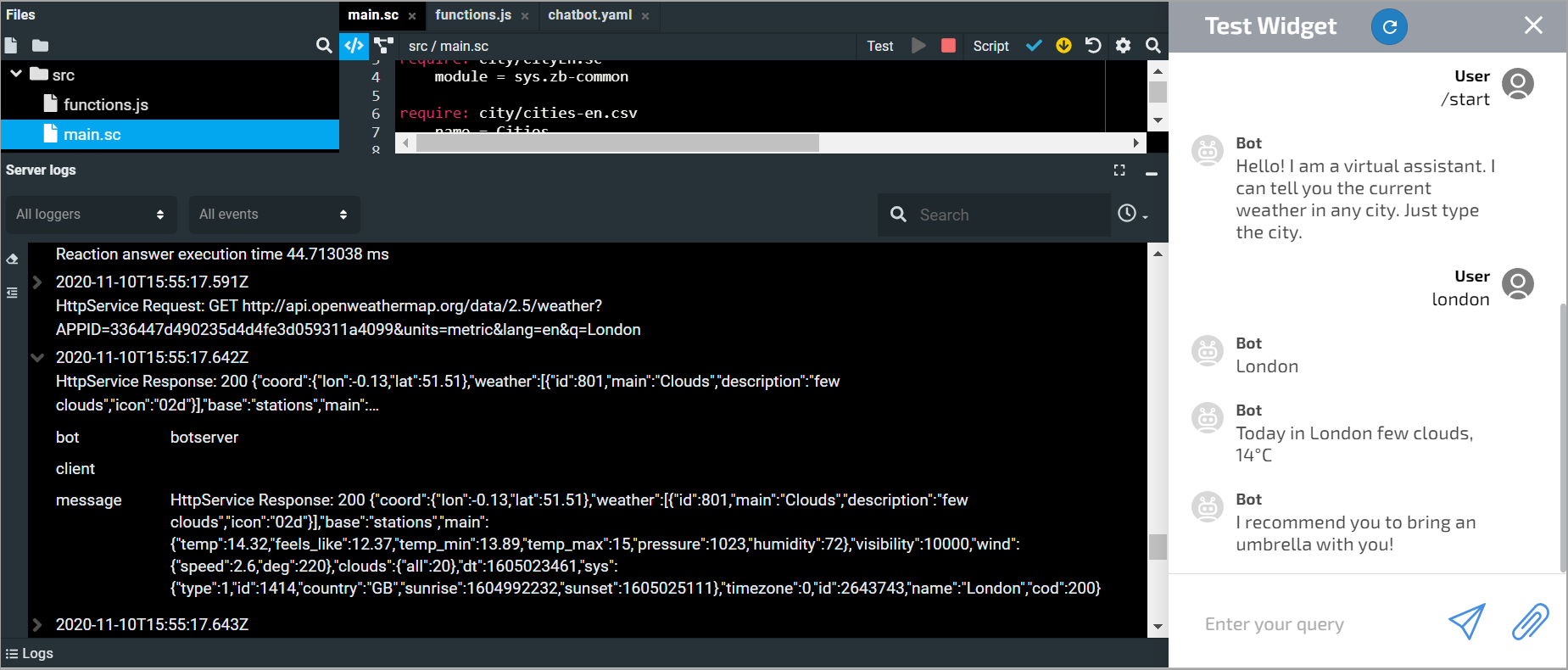Stop the running test
Image resolution: width=1568 pixels, height=670 pixels.
[x=948, y=46]
